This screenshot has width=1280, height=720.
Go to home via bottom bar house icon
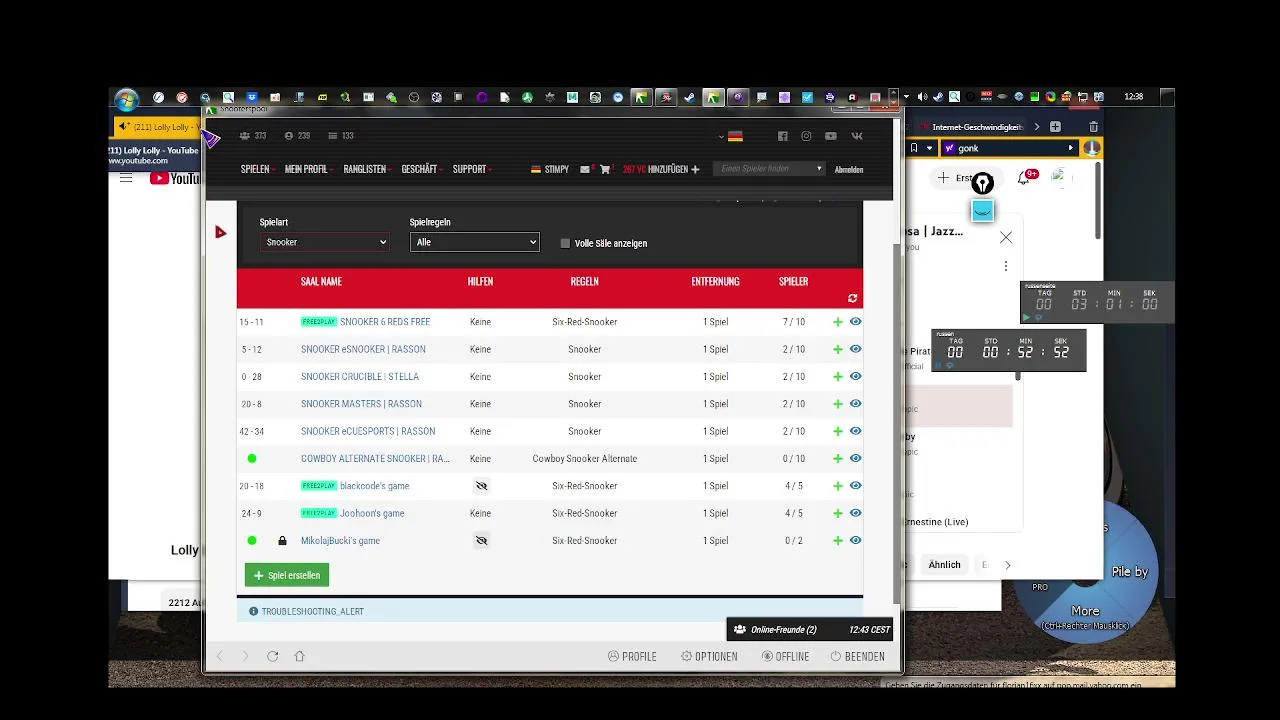(299, 656)
